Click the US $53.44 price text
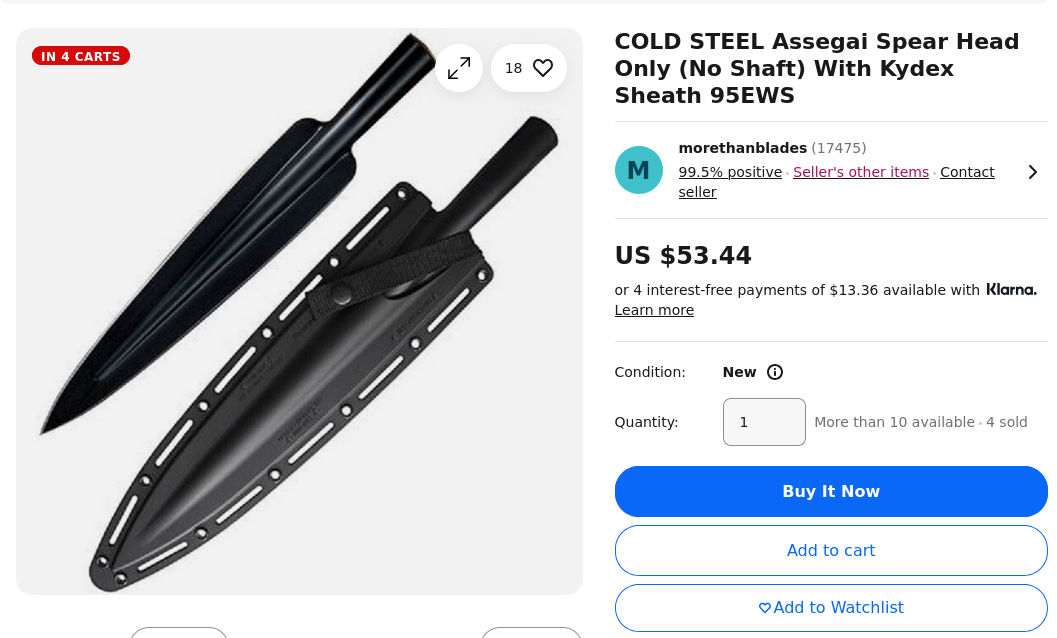Viewport: 1057px width, 638px height. point(683,256)
